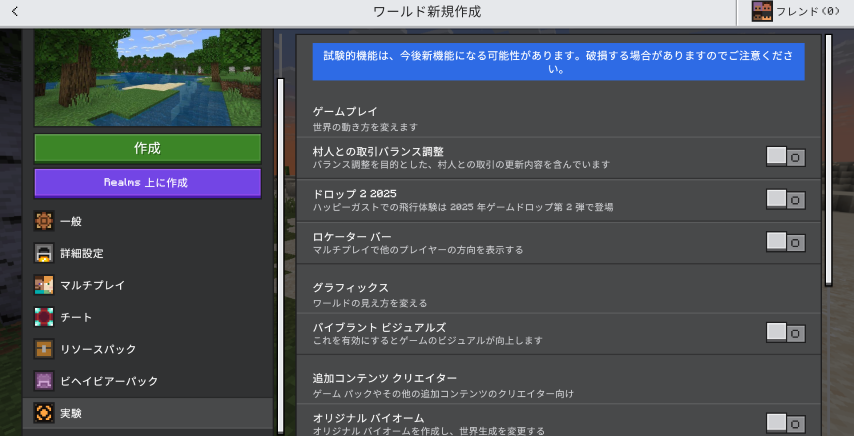Screen dimensions: 854x436
Task: Click オリジナル バイオームを作成し description text
Action: [x=429, y=431]
